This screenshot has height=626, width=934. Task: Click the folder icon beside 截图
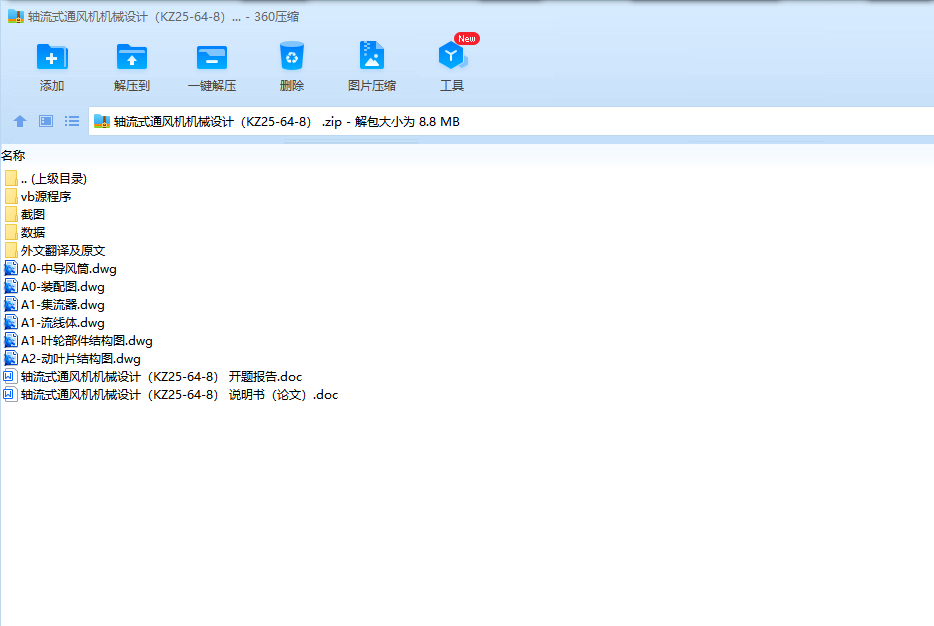coord(11,214)
